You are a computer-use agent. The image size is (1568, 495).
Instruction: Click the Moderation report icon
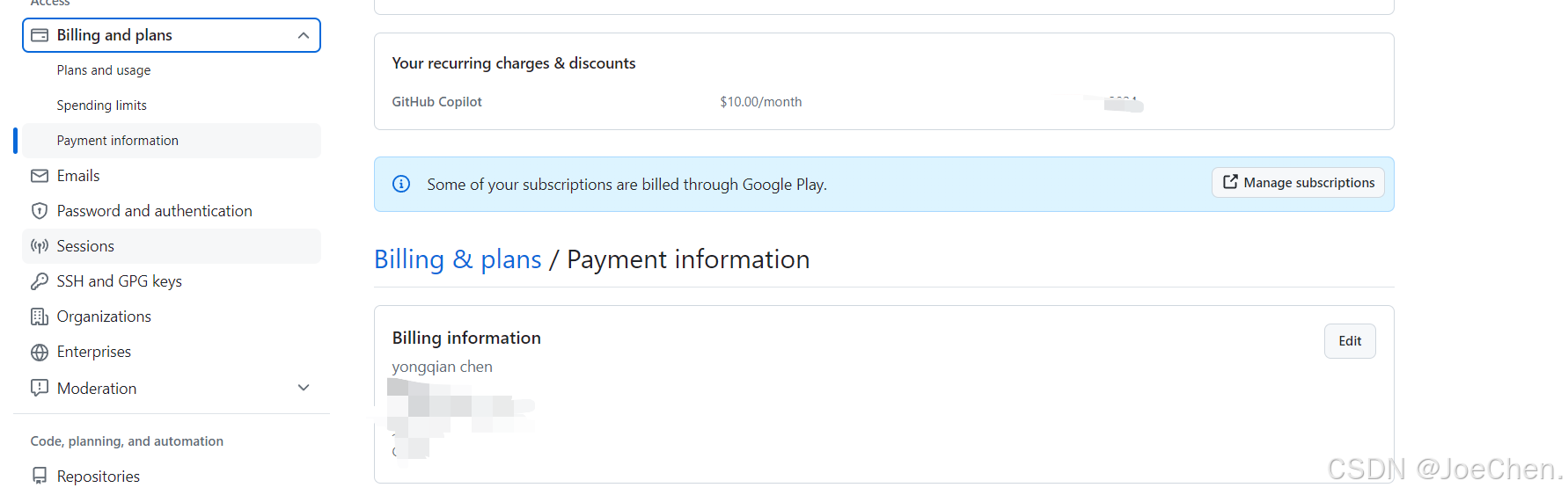point(40,388)
